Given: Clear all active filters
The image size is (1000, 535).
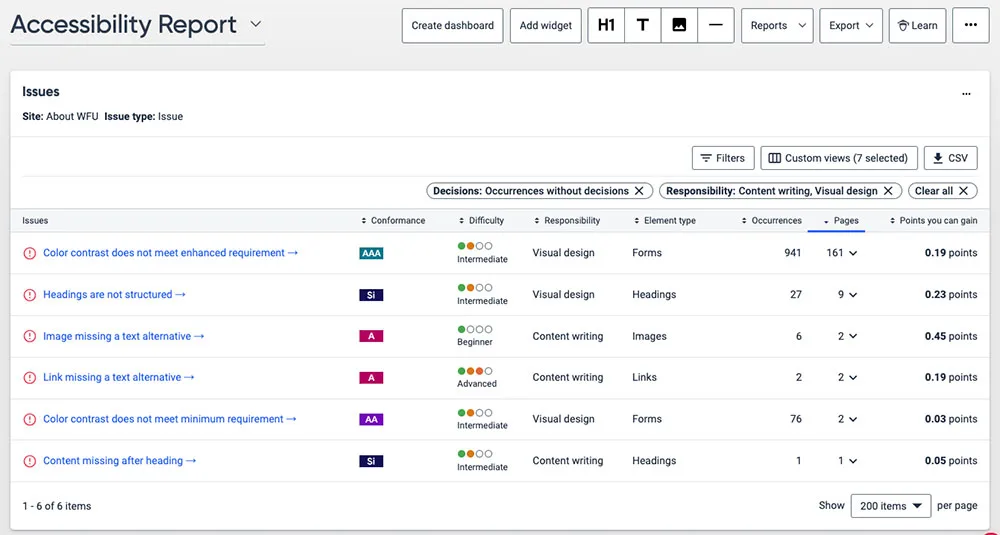Looking at the screenshot, I should [942, 191].
